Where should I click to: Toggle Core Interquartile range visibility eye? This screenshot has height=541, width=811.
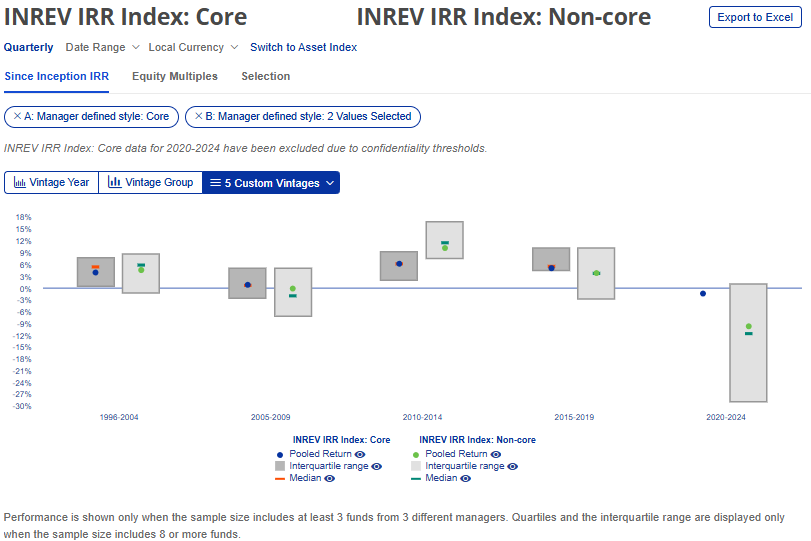coord(377,467)
